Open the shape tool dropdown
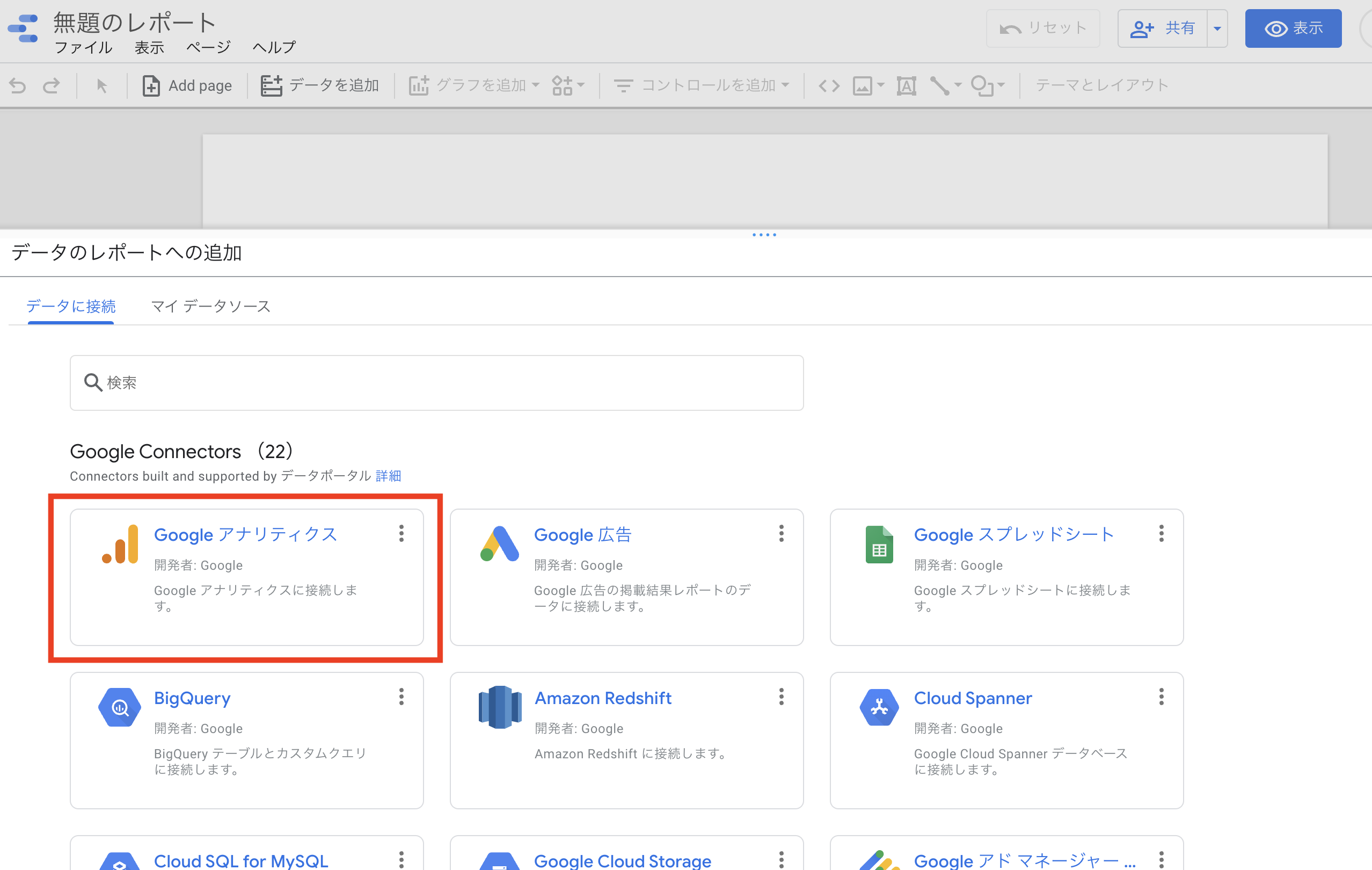The image size is (1372, 870). coord(988,85)
